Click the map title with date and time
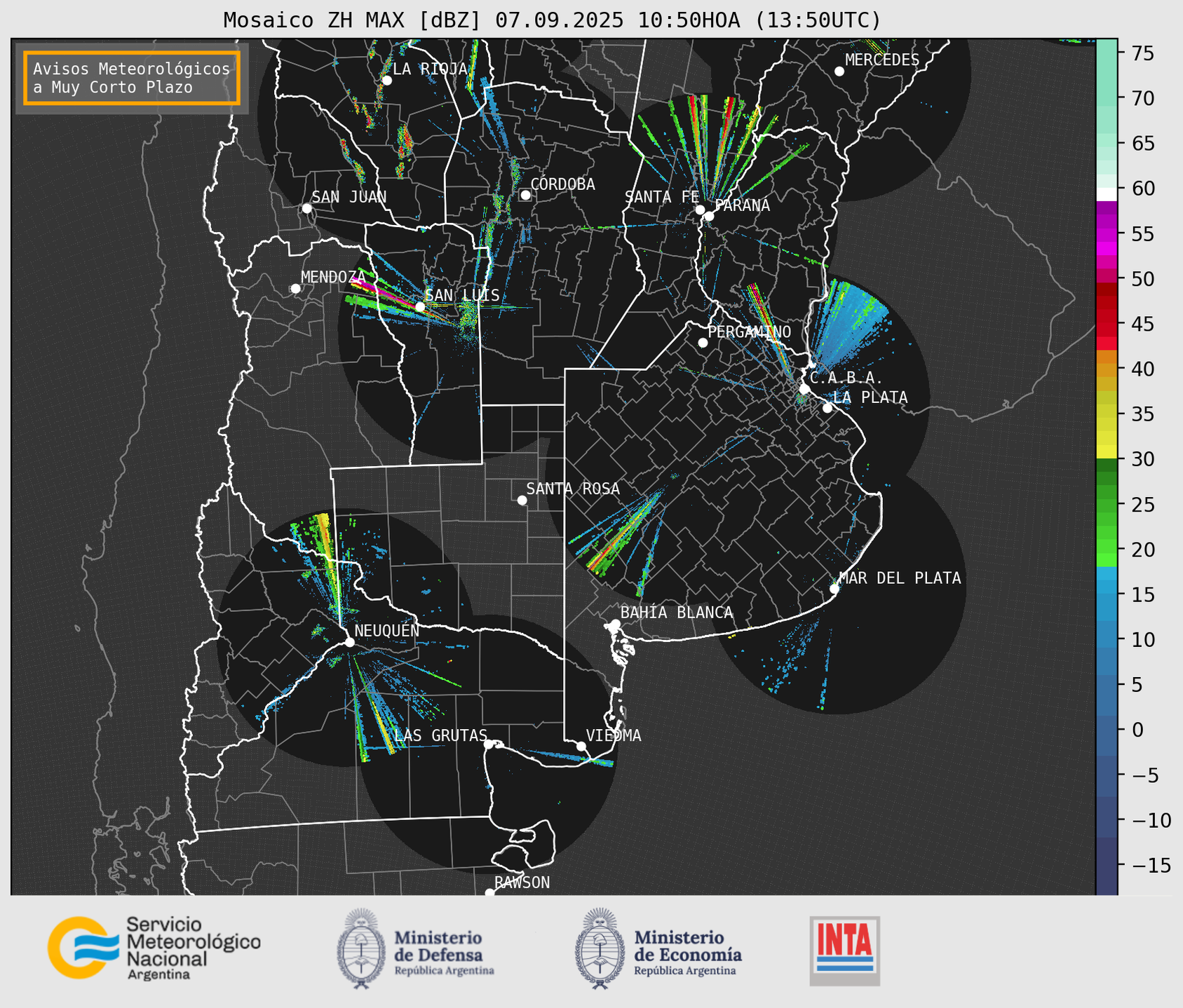This screenshot has width=1183, height=1008. pos(552,20)
